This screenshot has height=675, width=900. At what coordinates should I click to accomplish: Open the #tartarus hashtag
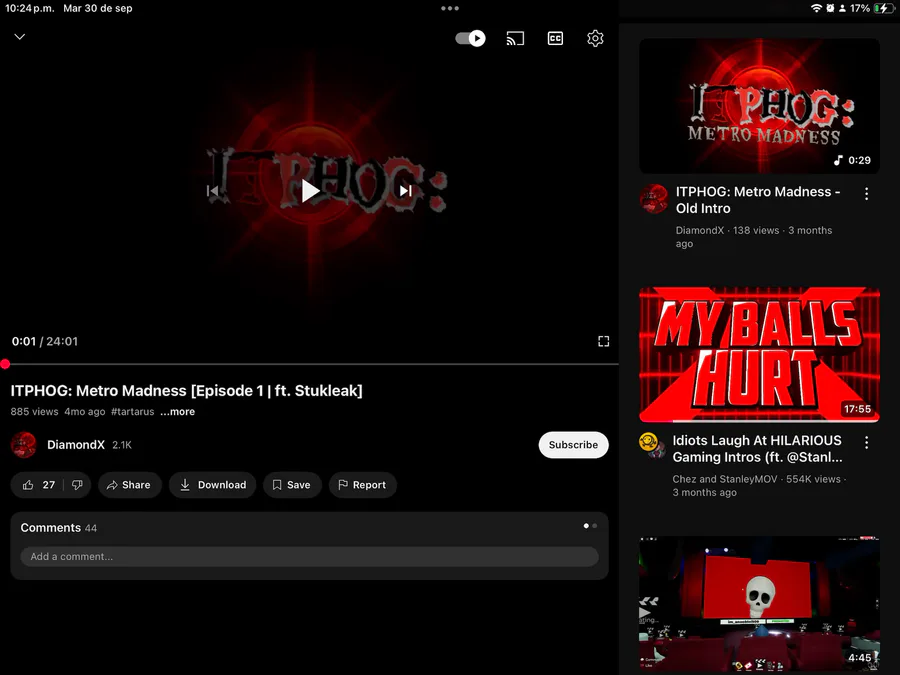tap(133, 412)
